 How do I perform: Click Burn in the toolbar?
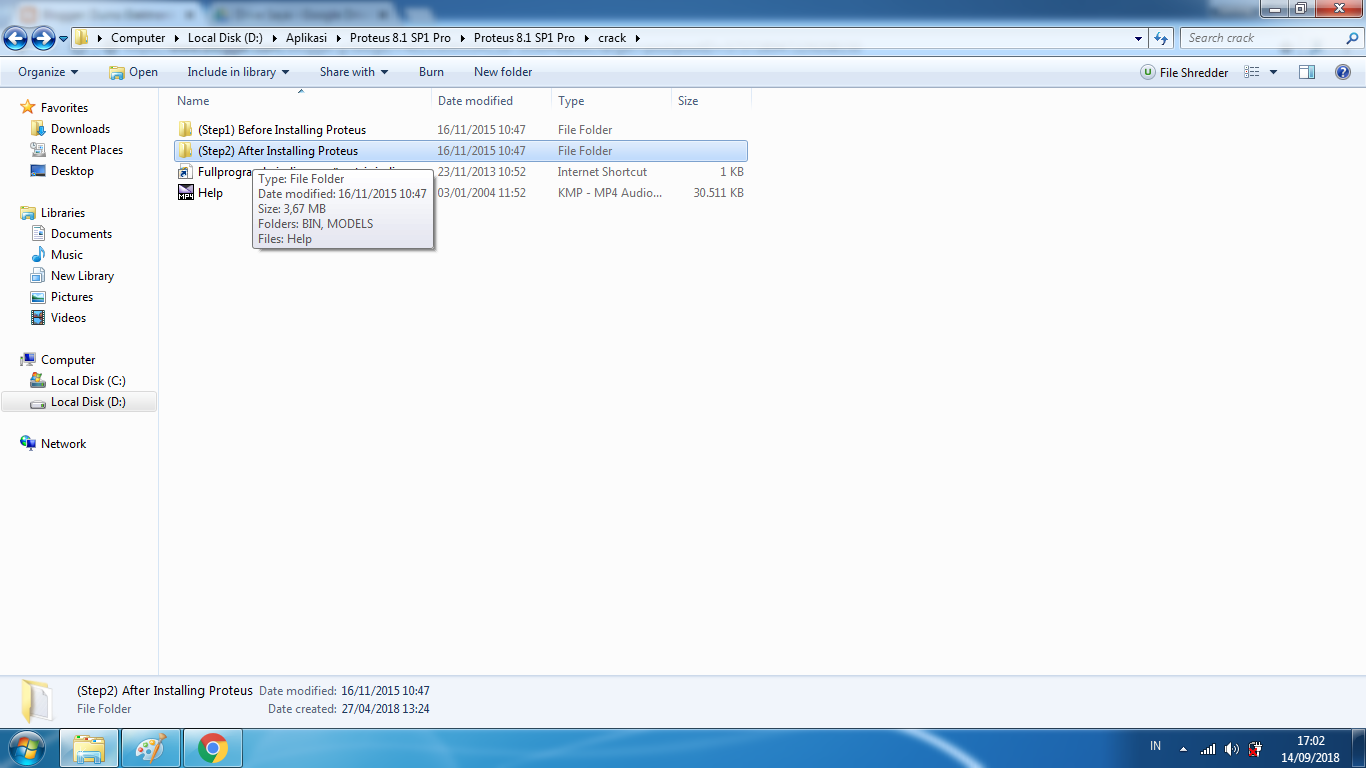tap(431, 72)
